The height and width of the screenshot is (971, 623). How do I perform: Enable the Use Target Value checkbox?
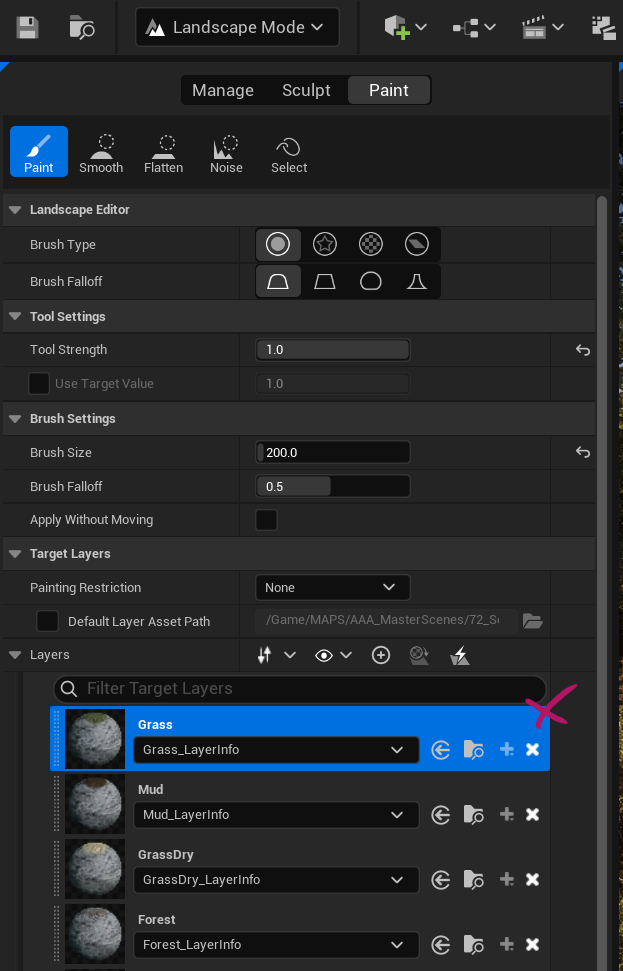[39, 384]
